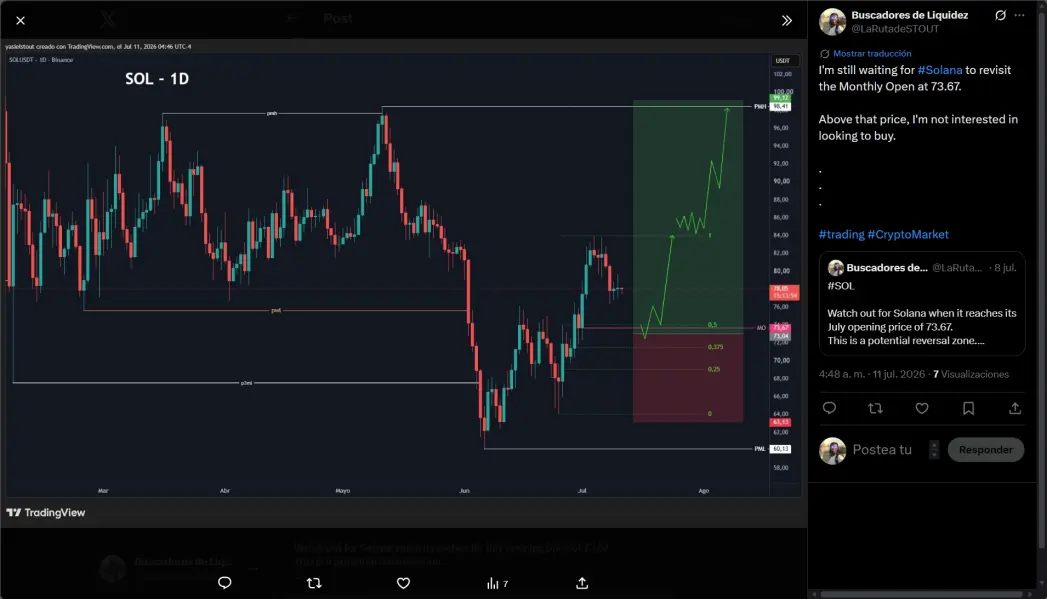Open Buscadores de Liquidez profile avatar
This screenshot has width=1047, height=599.
(x=832, y=22)
